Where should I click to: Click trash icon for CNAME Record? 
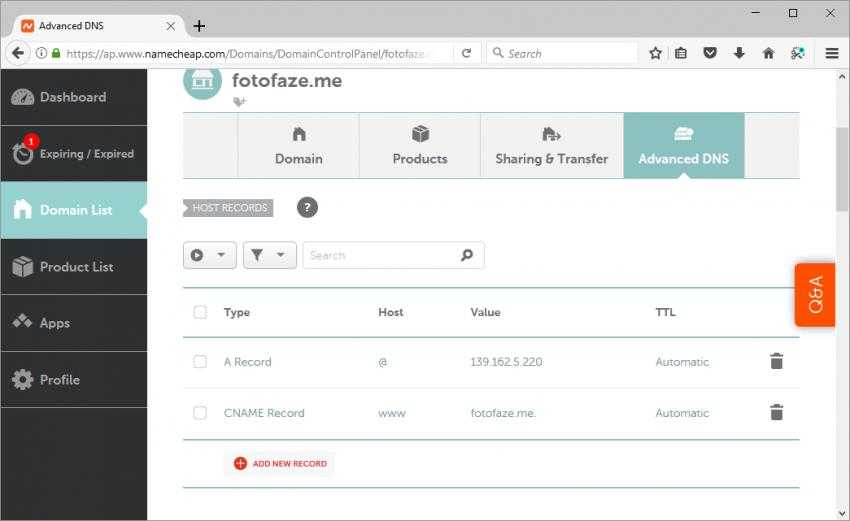pos(776,412)
